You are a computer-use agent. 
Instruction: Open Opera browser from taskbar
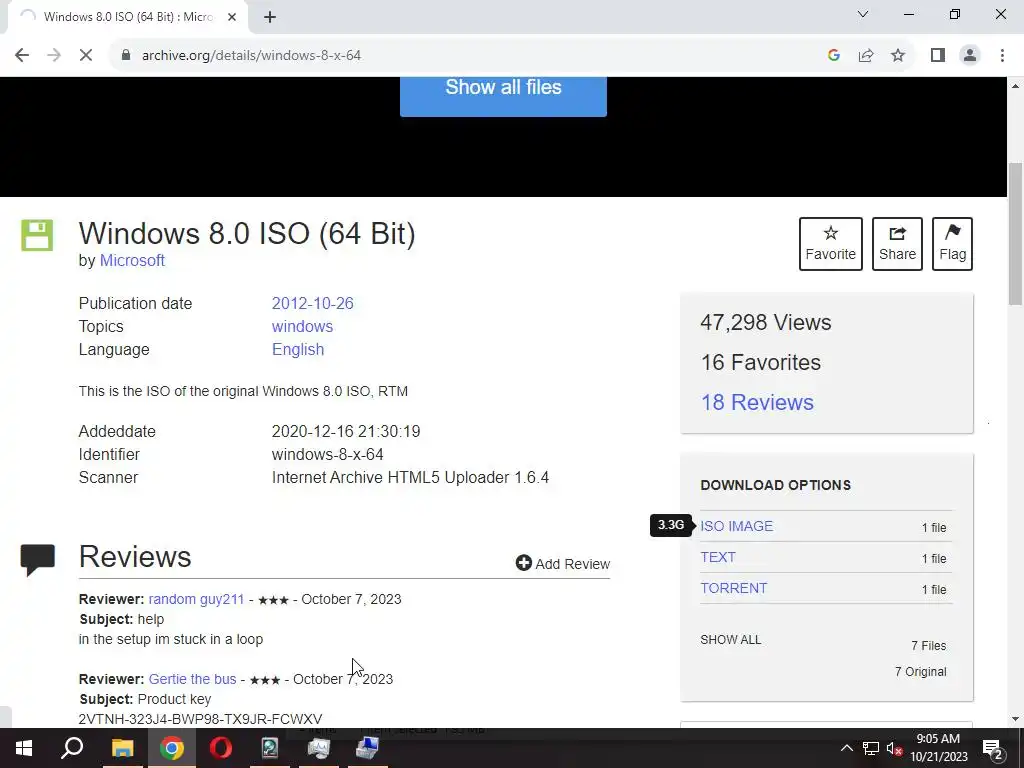click(x=221, y=748)
